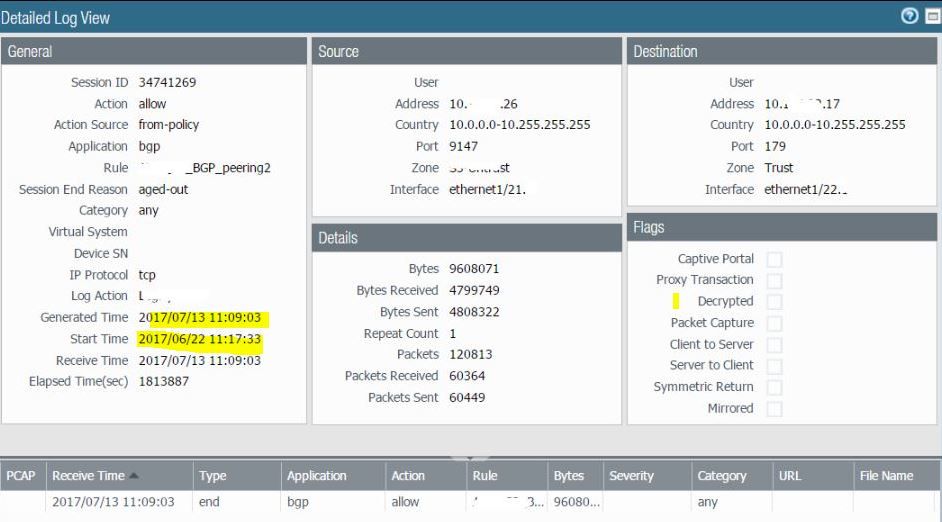Open the help icon in title bar
The image size is (942, 522).
coord(911,17)
